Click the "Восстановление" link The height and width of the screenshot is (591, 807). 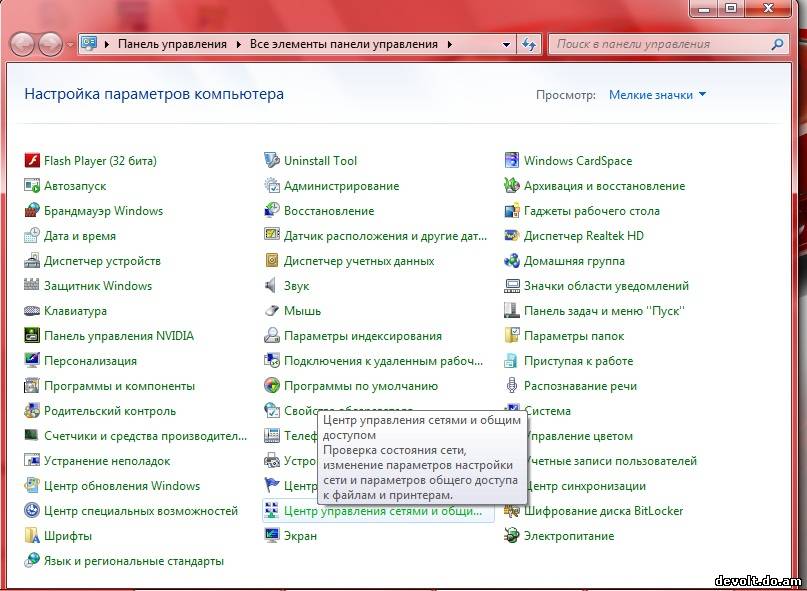[329, 211]
